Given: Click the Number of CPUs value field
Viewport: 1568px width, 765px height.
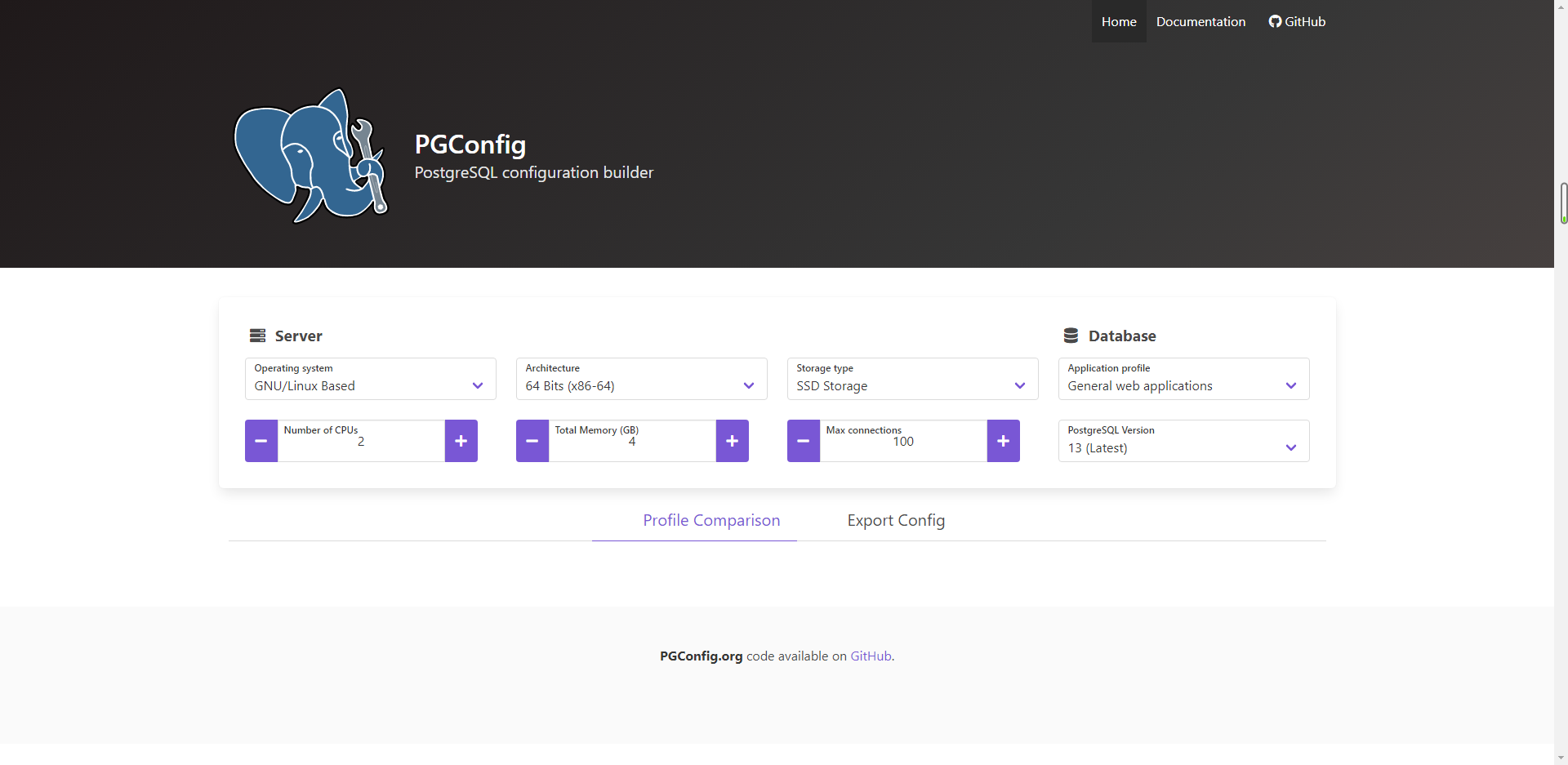Looking at the screenshot, I should click(x=361, y=441).
